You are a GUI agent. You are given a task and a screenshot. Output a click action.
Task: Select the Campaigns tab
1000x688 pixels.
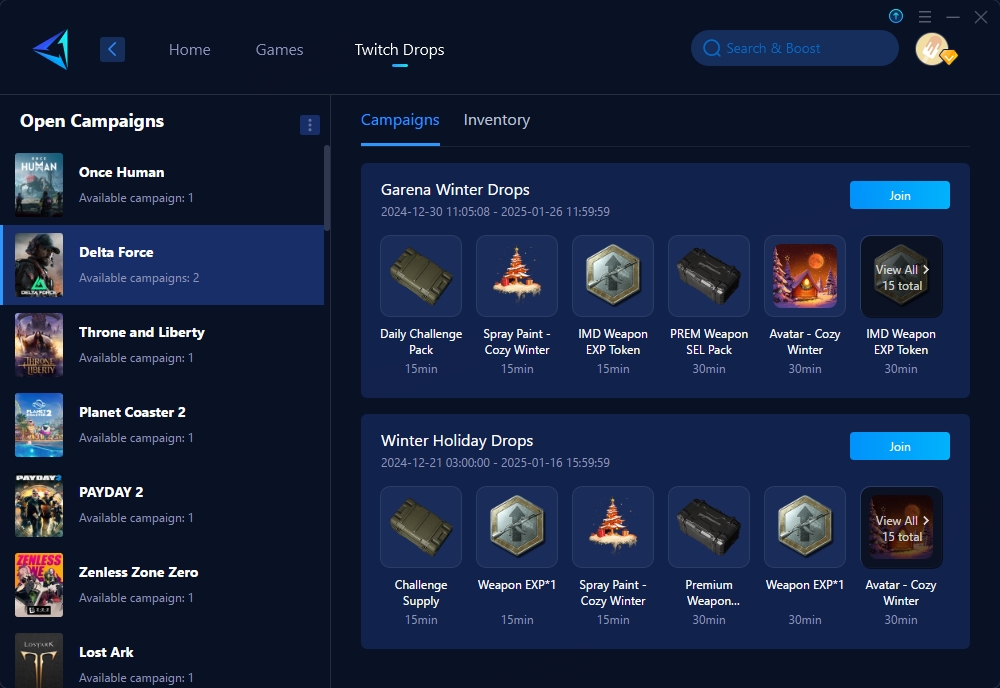point(400,120)
